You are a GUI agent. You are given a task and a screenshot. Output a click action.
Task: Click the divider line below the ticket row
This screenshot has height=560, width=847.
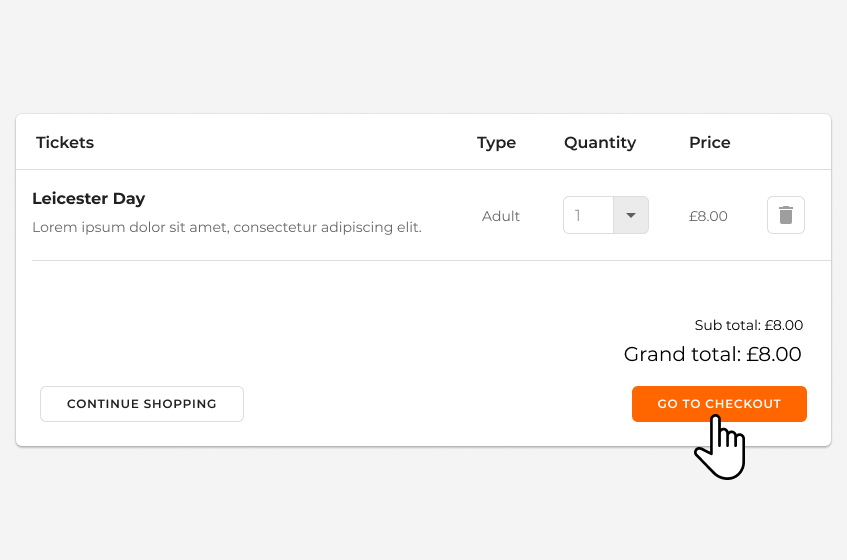tap(430, 260)
